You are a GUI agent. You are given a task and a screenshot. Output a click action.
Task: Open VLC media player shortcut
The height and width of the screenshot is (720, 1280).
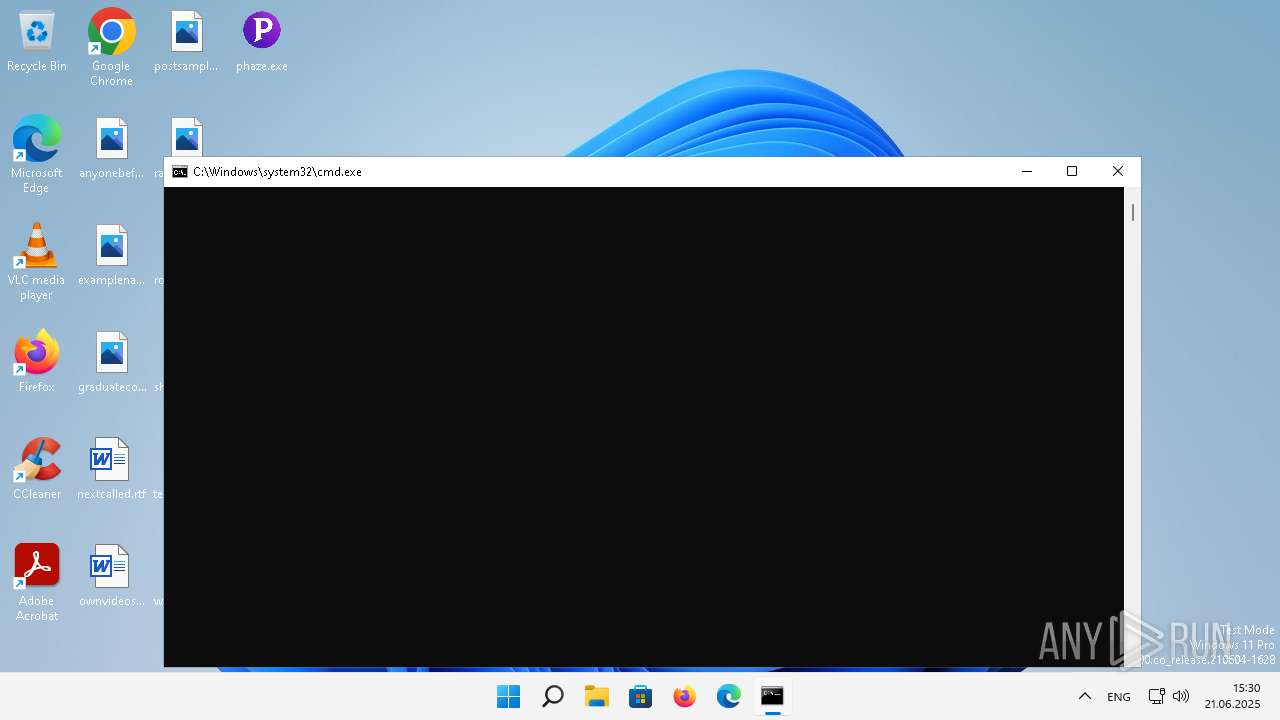coord(36,261)
